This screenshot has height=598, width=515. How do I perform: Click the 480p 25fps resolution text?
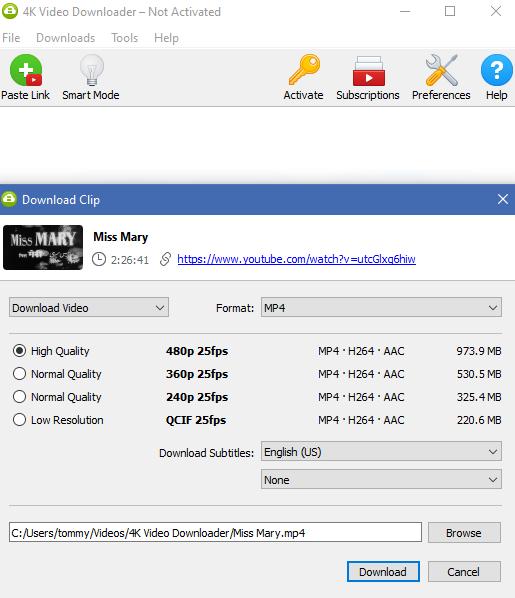[197, 351]
